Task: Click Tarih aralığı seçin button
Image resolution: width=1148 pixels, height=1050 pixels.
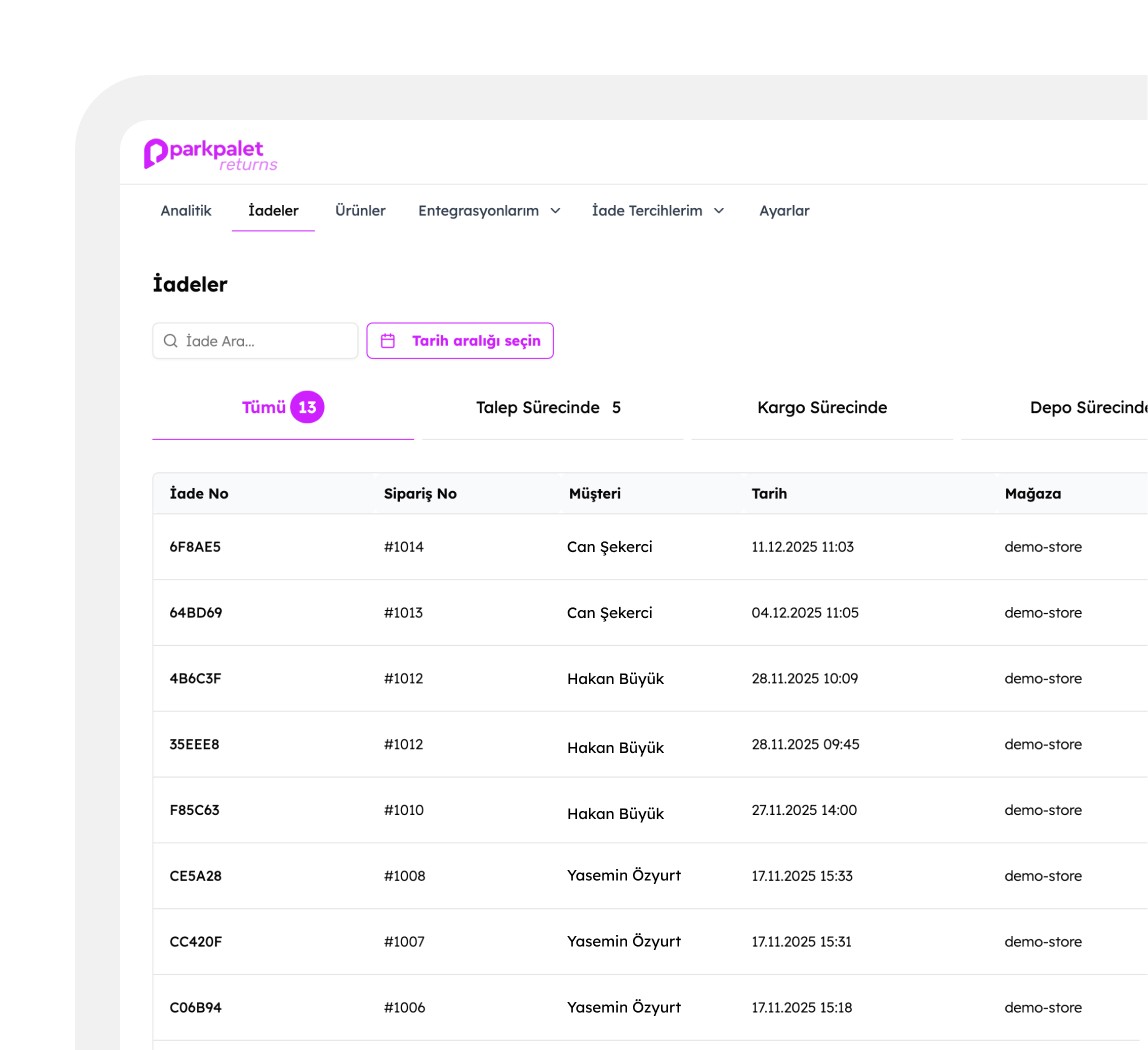Action: click(x=460, y=340)
